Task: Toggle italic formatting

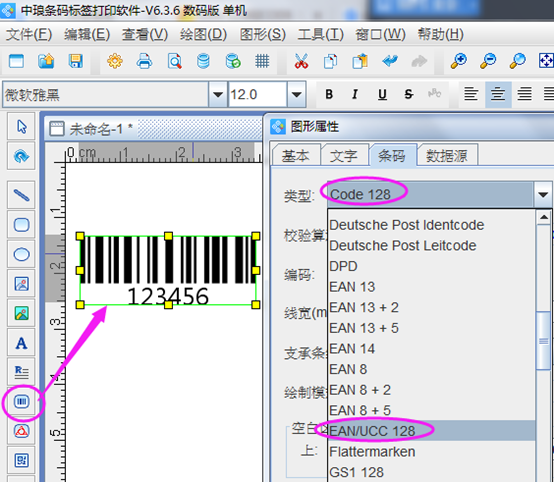Action: (355, 94)
